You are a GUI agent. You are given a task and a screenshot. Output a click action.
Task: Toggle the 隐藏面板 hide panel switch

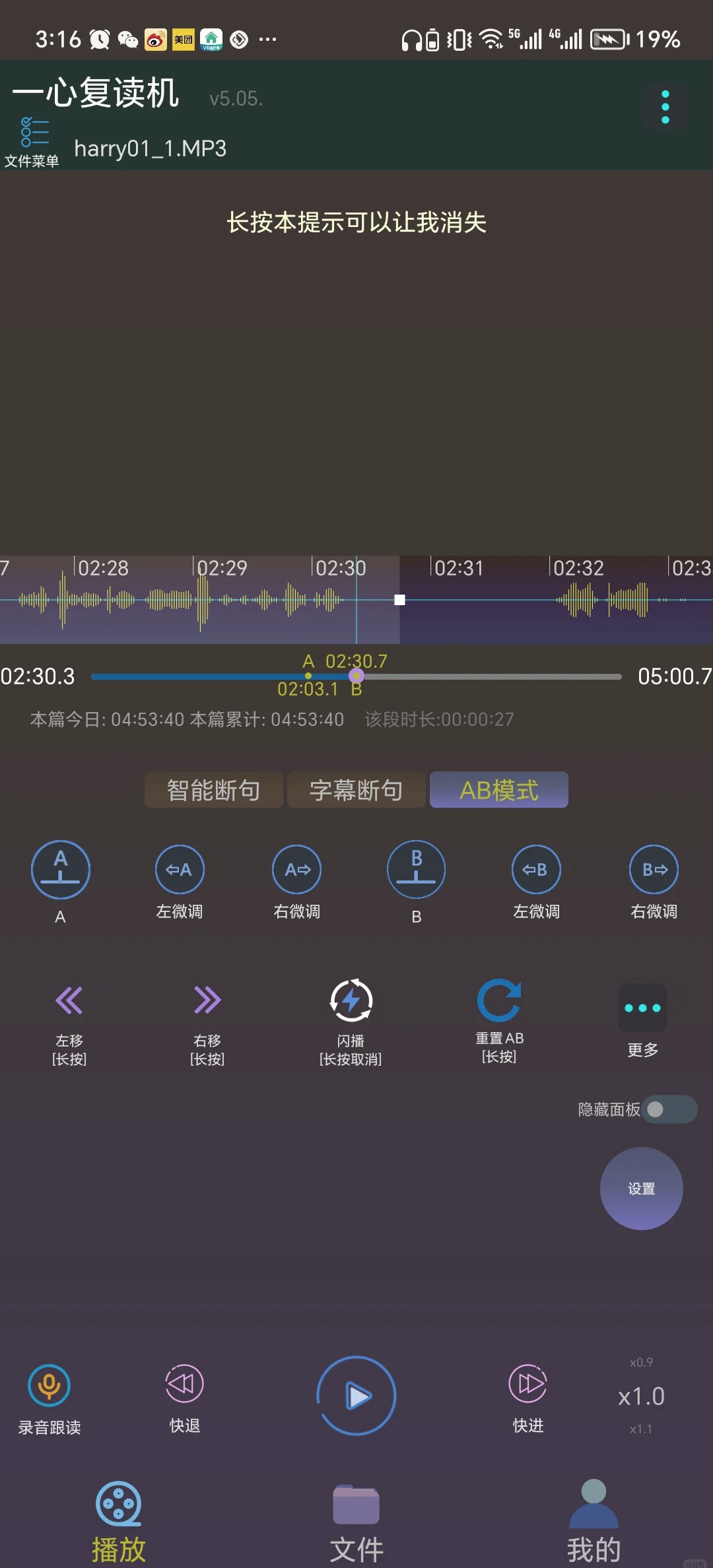point(669,1109)
